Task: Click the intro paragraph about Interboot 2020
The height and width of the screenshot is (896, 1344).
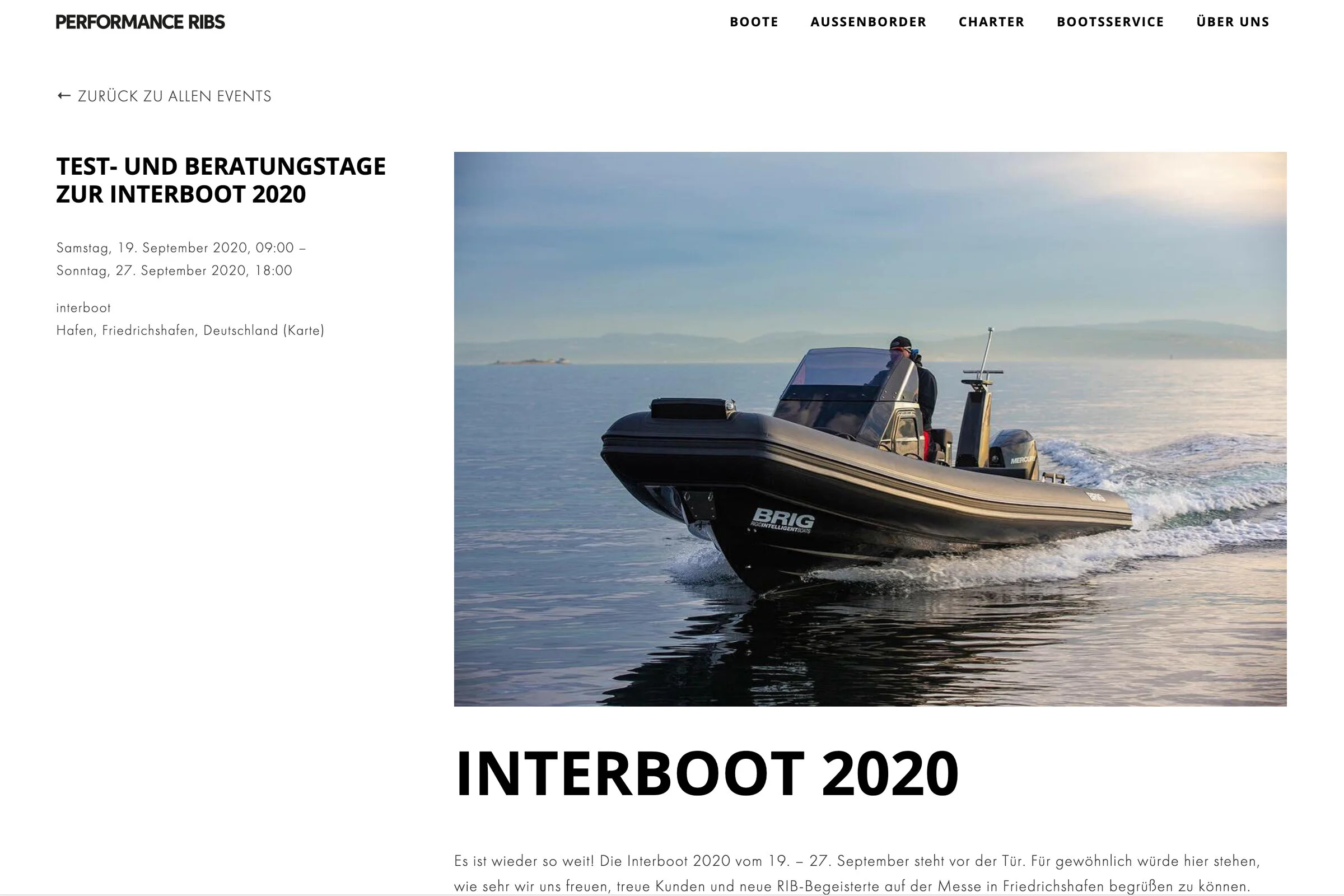Action: coord(857,874)
